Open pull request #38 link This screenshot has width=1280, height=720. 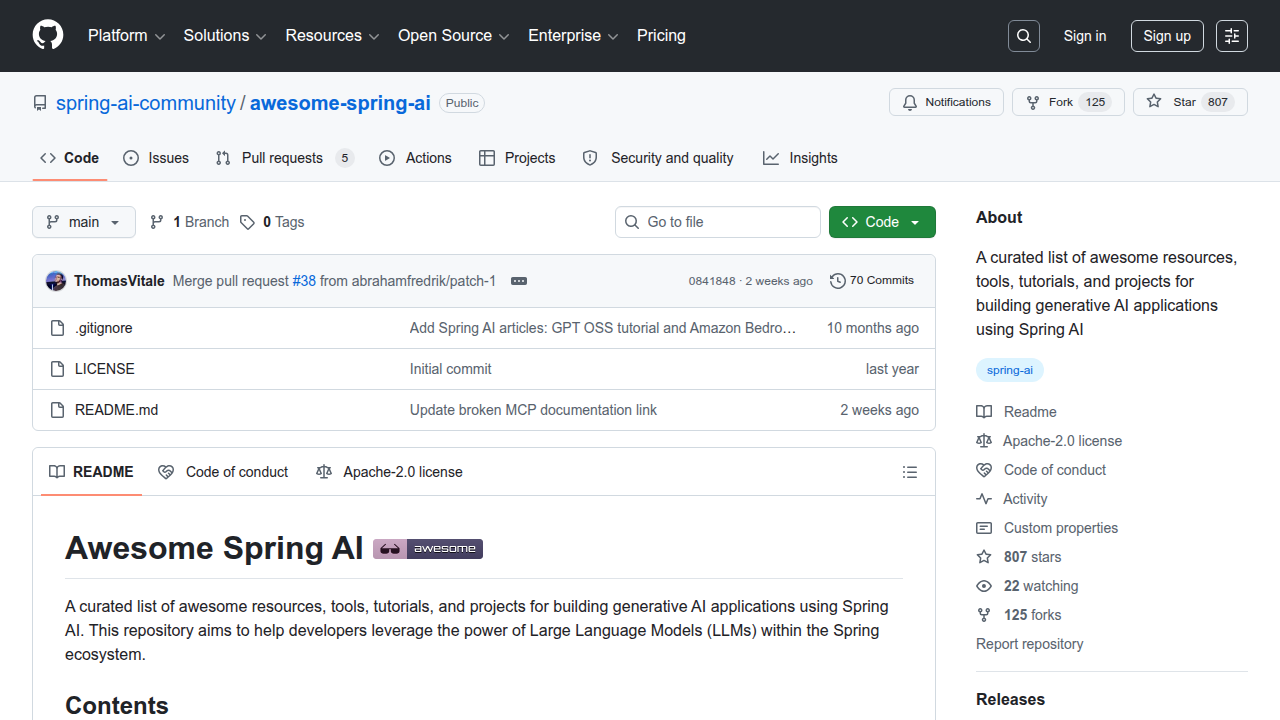coord(304,281)
